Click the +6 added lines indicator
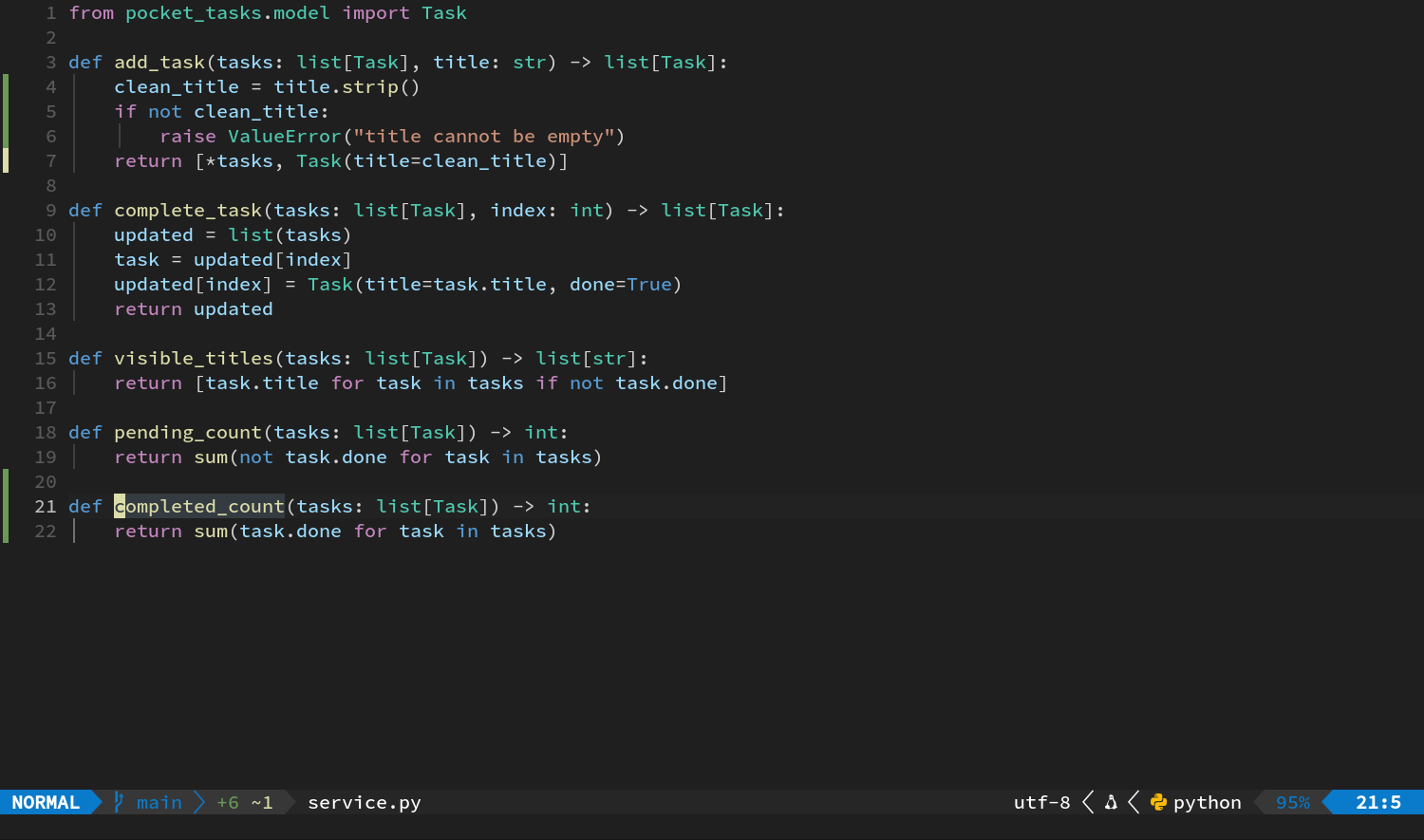 tap(228, 802)
